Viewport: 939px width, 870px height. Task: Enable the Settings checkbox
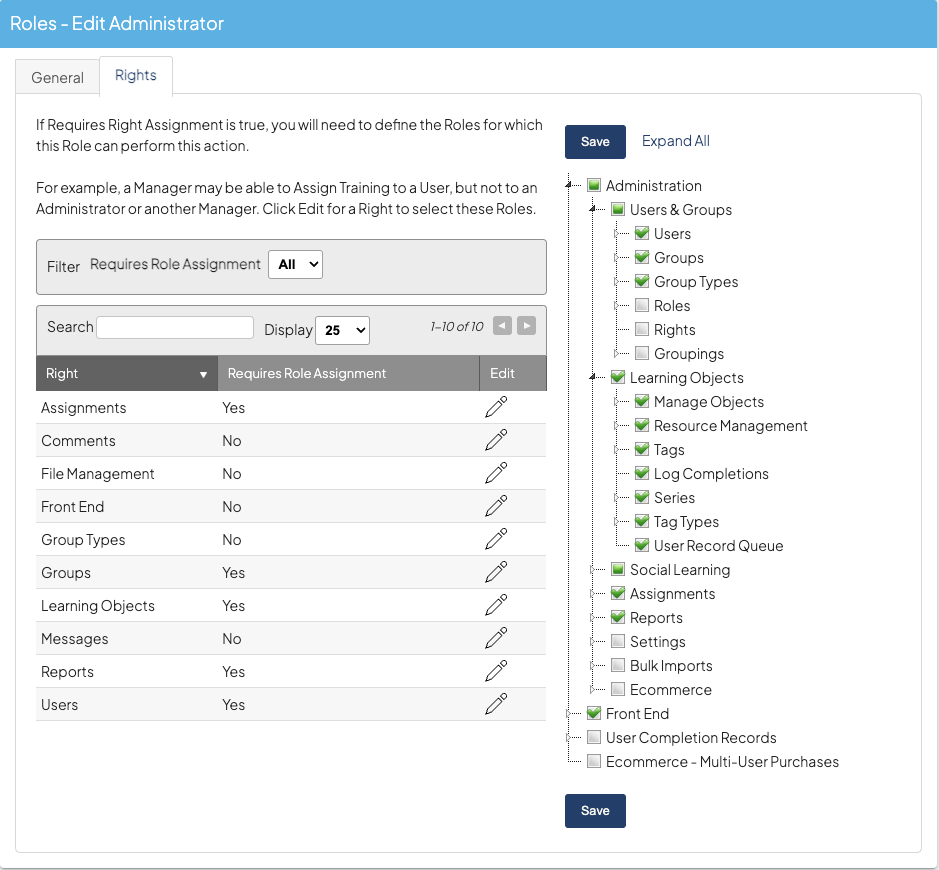[x=618, y=641]
